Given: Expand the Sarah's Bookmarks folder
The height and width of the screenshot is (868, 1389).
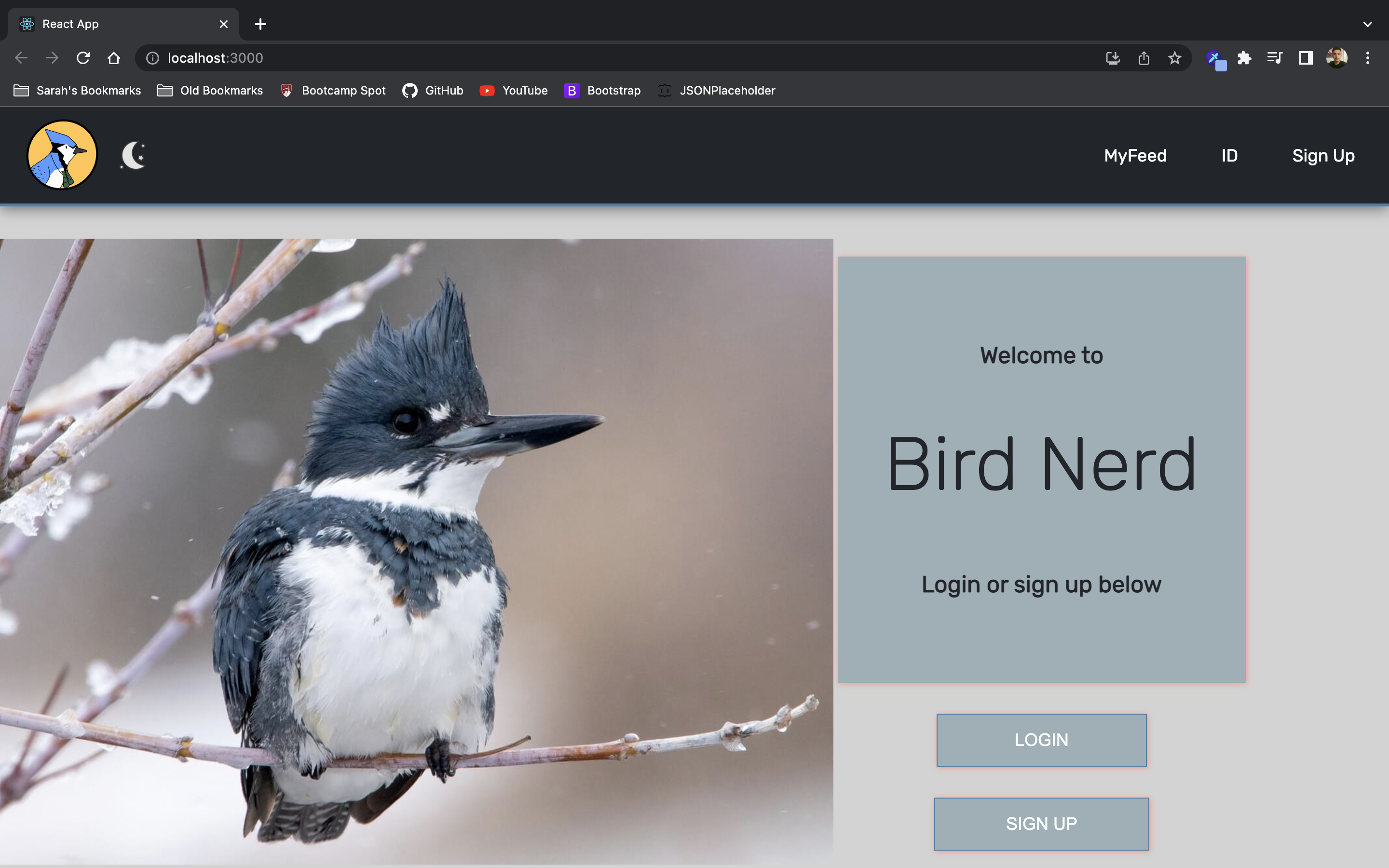Looking at the screenshot, I should (76, 90).
